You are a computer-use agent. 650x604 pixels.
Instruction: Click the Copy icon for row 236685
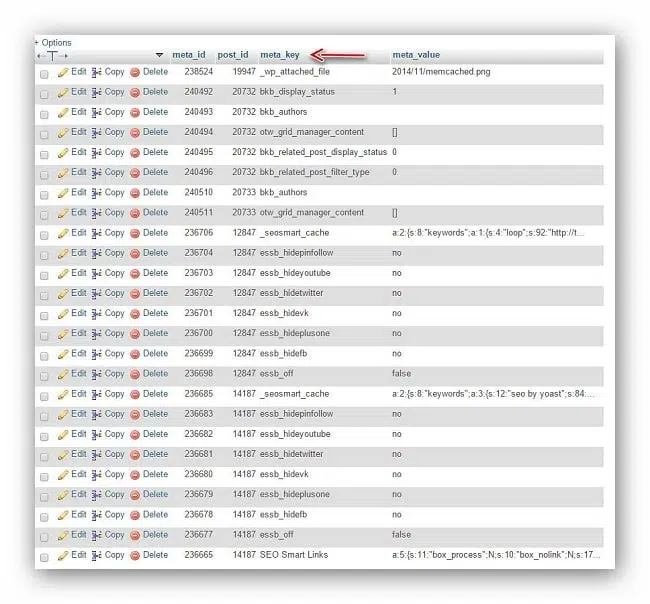point(97,395)
